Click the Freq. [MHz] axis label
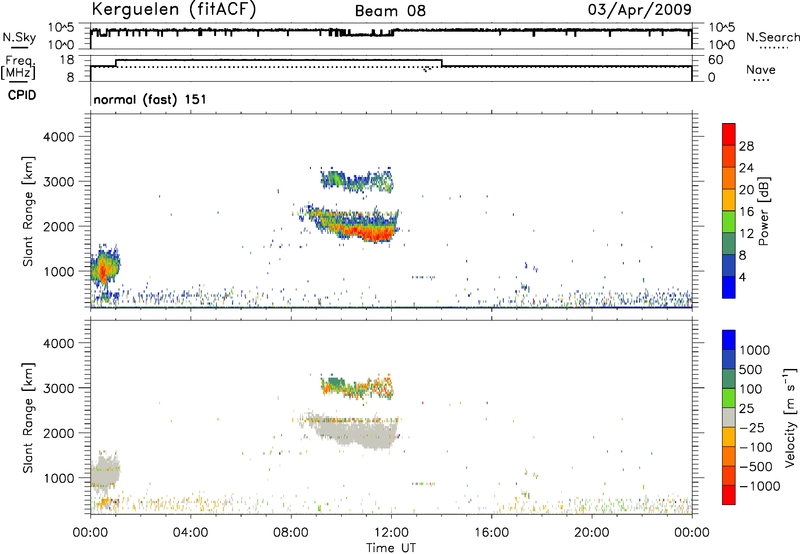The width and height of the screenshot is (800, 554). 18,67
